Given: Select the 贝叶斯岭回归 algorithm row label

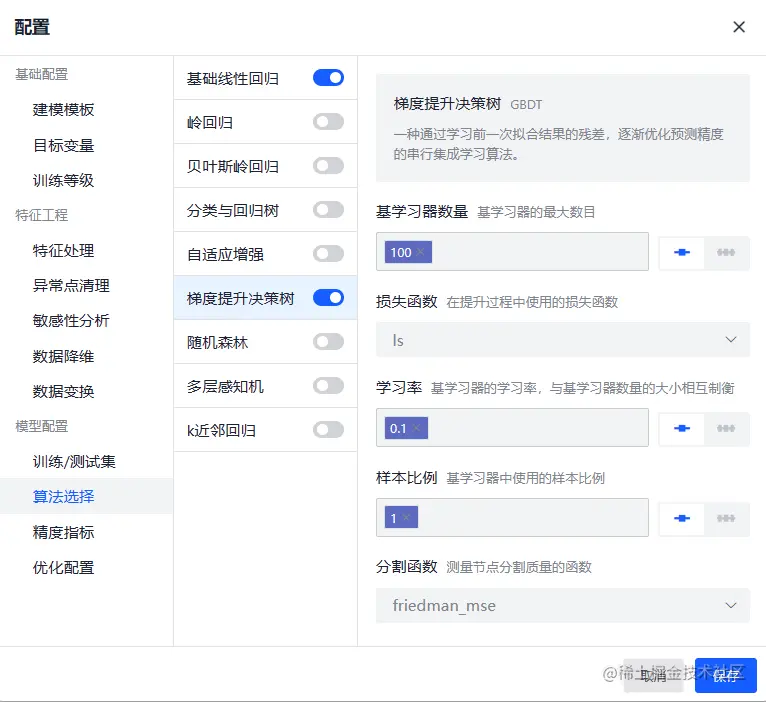Looking at the screenshot, I should [x=233, y=167].
